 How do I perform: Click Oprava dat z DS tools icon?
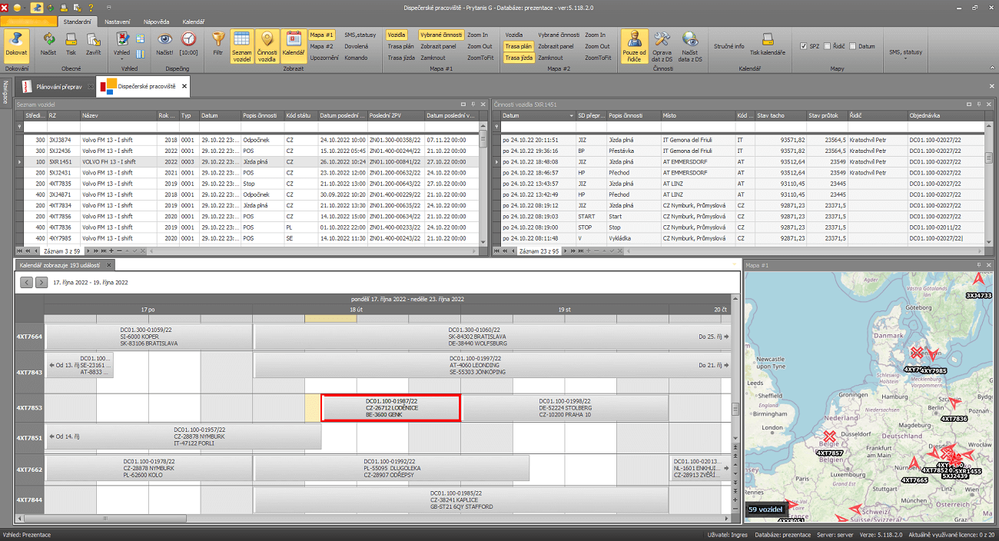(x=662, y=43)
